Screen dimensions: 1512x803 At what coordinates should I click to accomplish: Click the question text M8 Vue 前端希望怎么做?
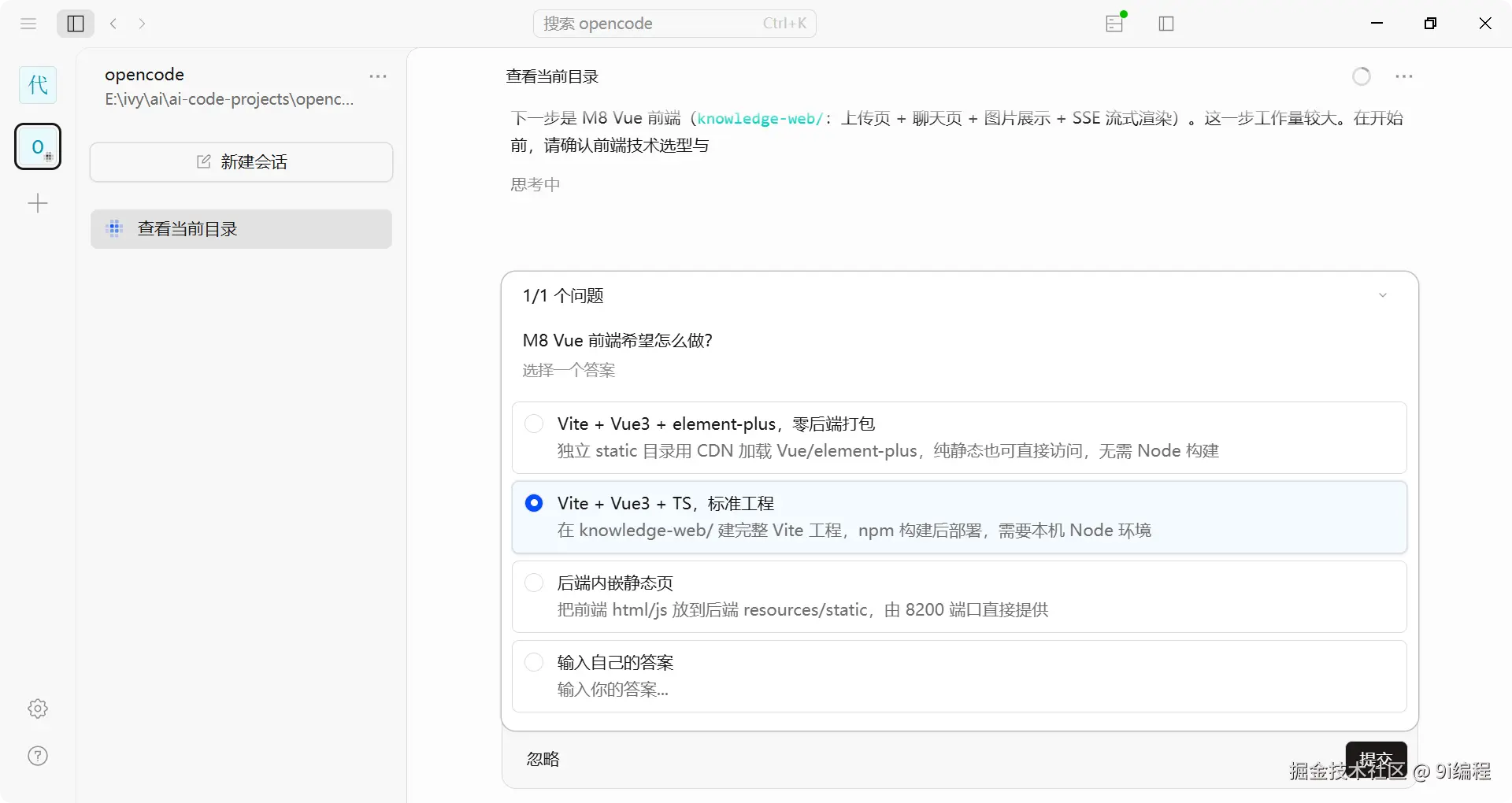tap(617, 341)
